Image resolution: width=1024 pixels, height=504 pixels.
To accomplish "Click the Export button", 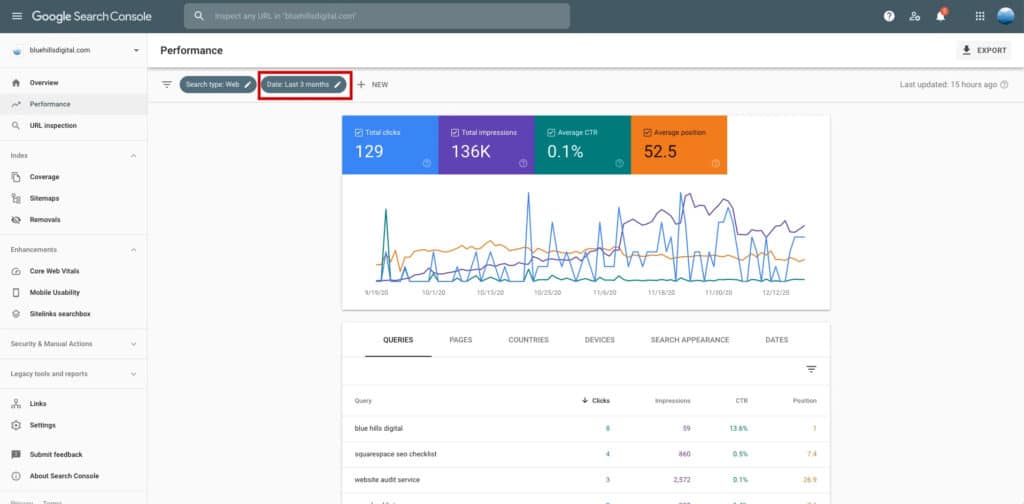I will click(x=984, y=50).
